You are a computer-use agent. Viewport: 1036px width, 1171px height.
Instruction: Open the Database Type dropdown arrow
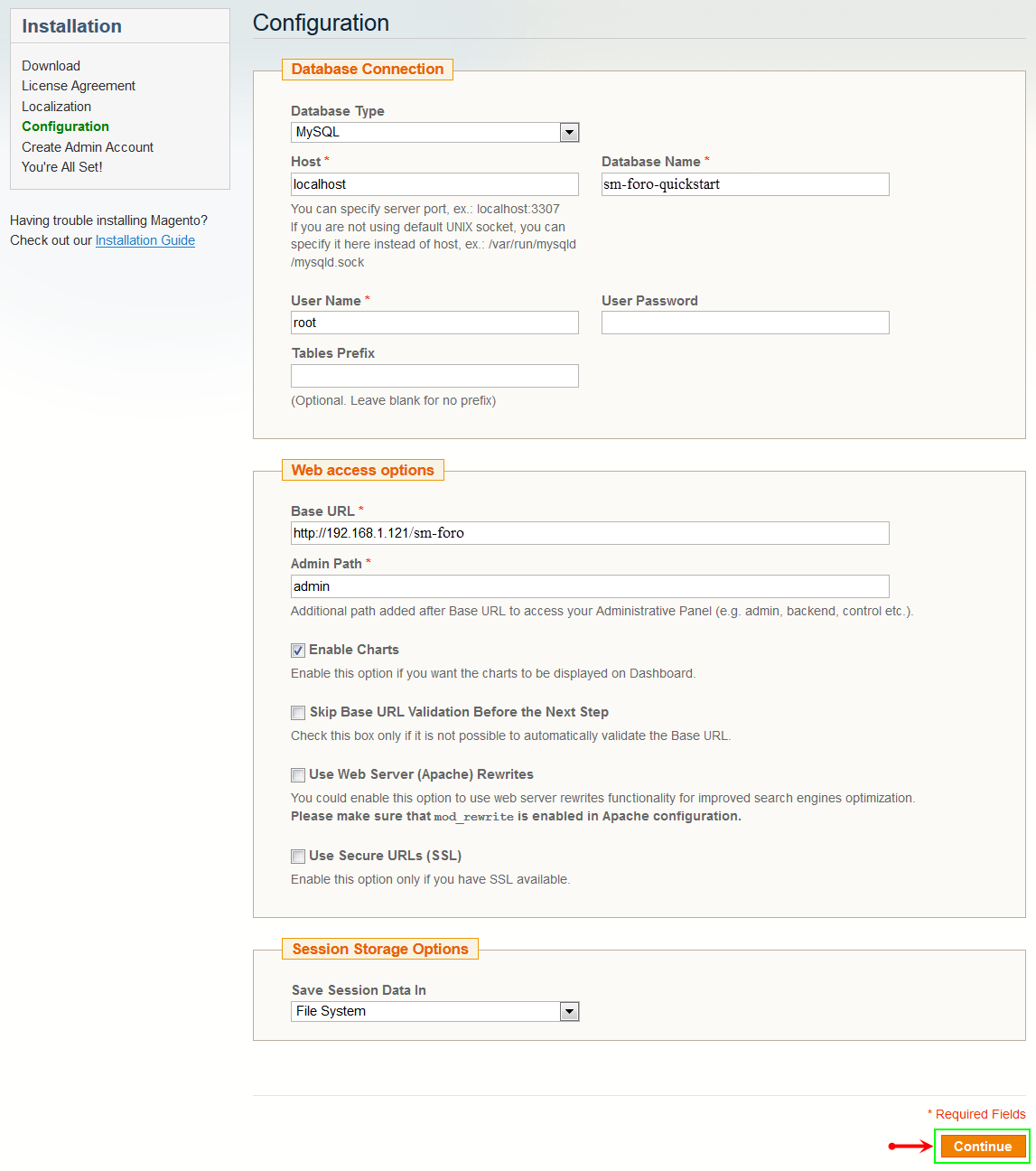pos(569,133)
